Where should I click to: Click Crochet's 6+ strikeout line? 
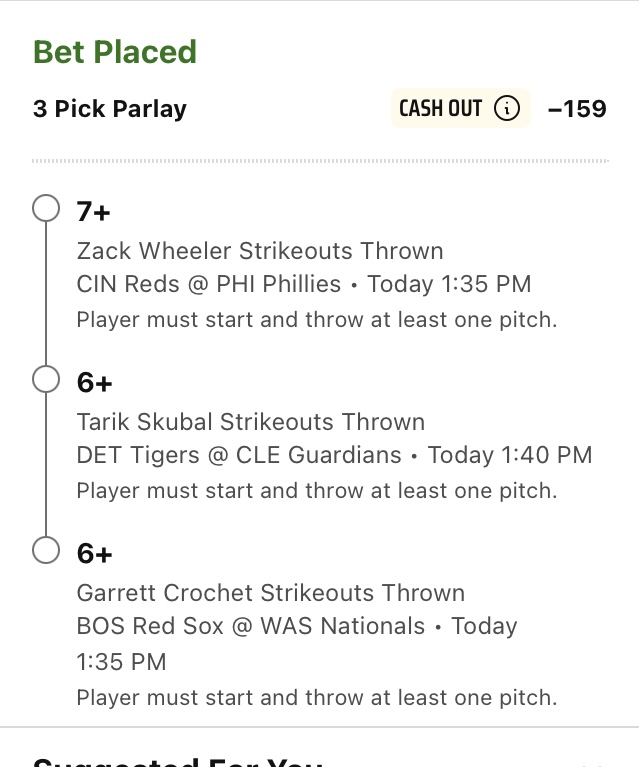pos(94,554)
